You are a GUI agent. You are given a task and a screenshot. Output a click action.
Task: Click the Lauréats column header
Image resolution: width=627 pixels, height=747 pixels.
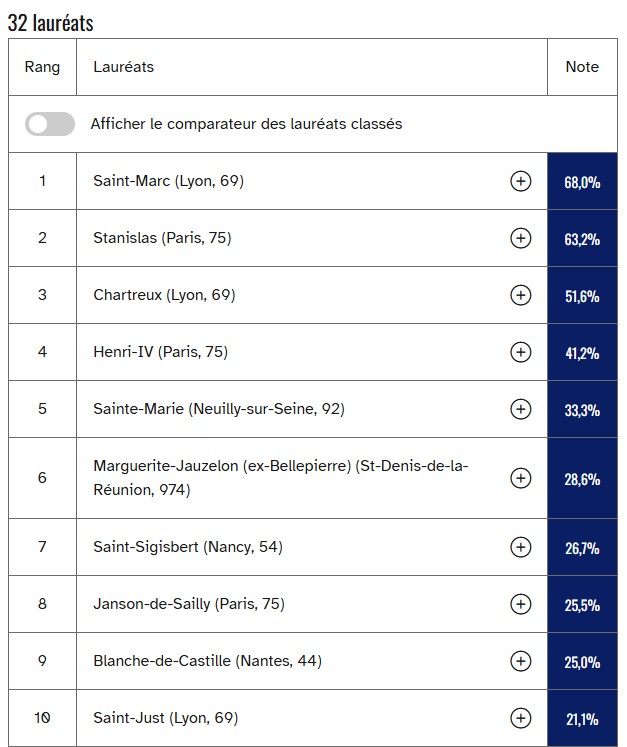[x=123, y=67]
